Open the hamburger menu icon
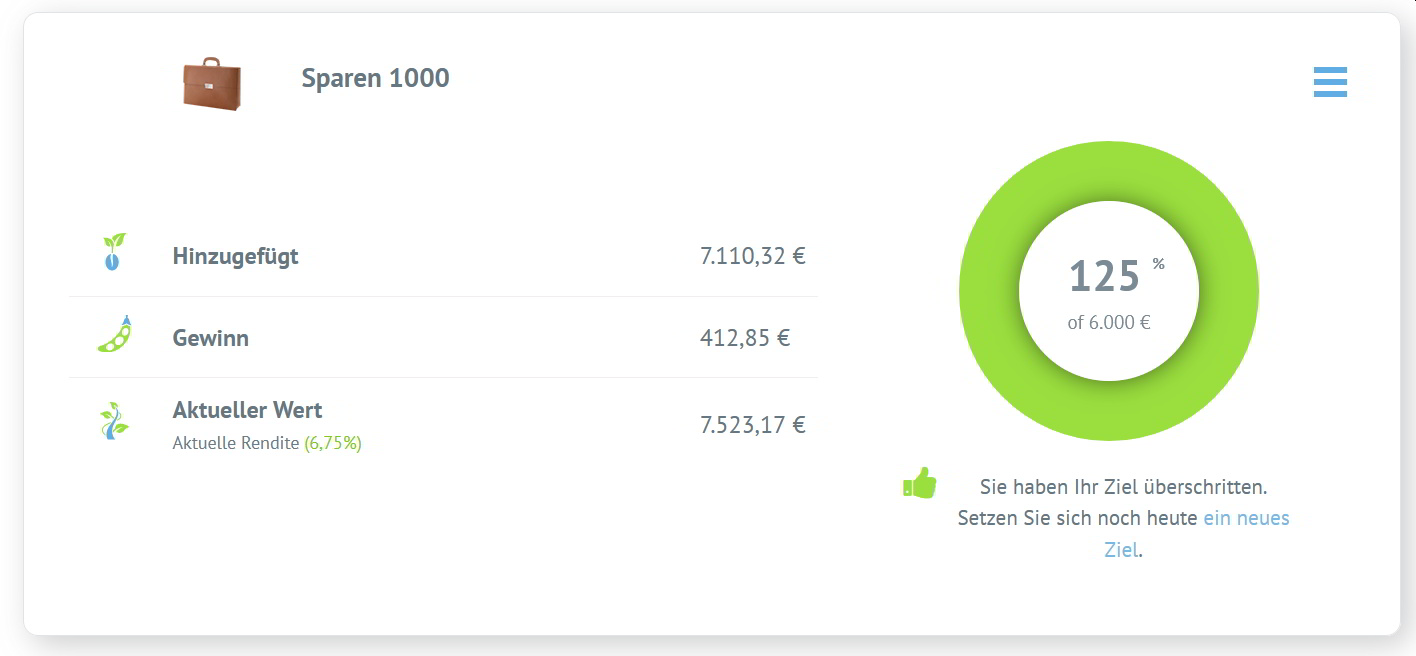This screenshot has height=656, width=1416. [x=1330, y=82]
